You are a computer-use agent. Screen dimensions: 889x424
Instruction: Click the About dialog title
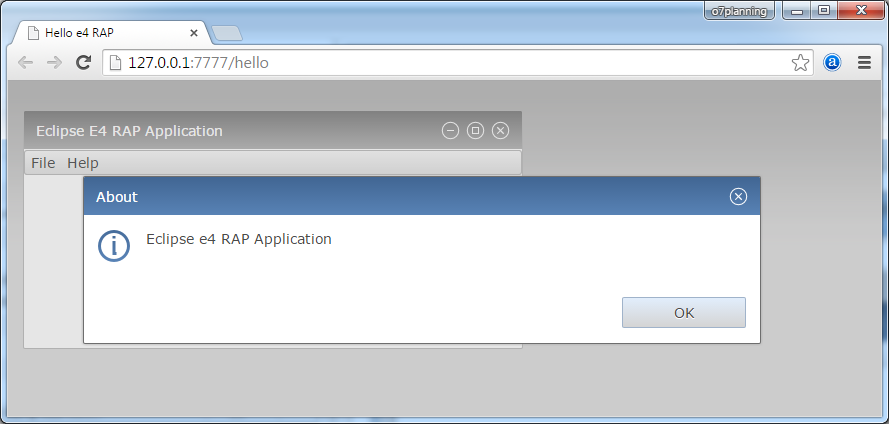point(117,197)
